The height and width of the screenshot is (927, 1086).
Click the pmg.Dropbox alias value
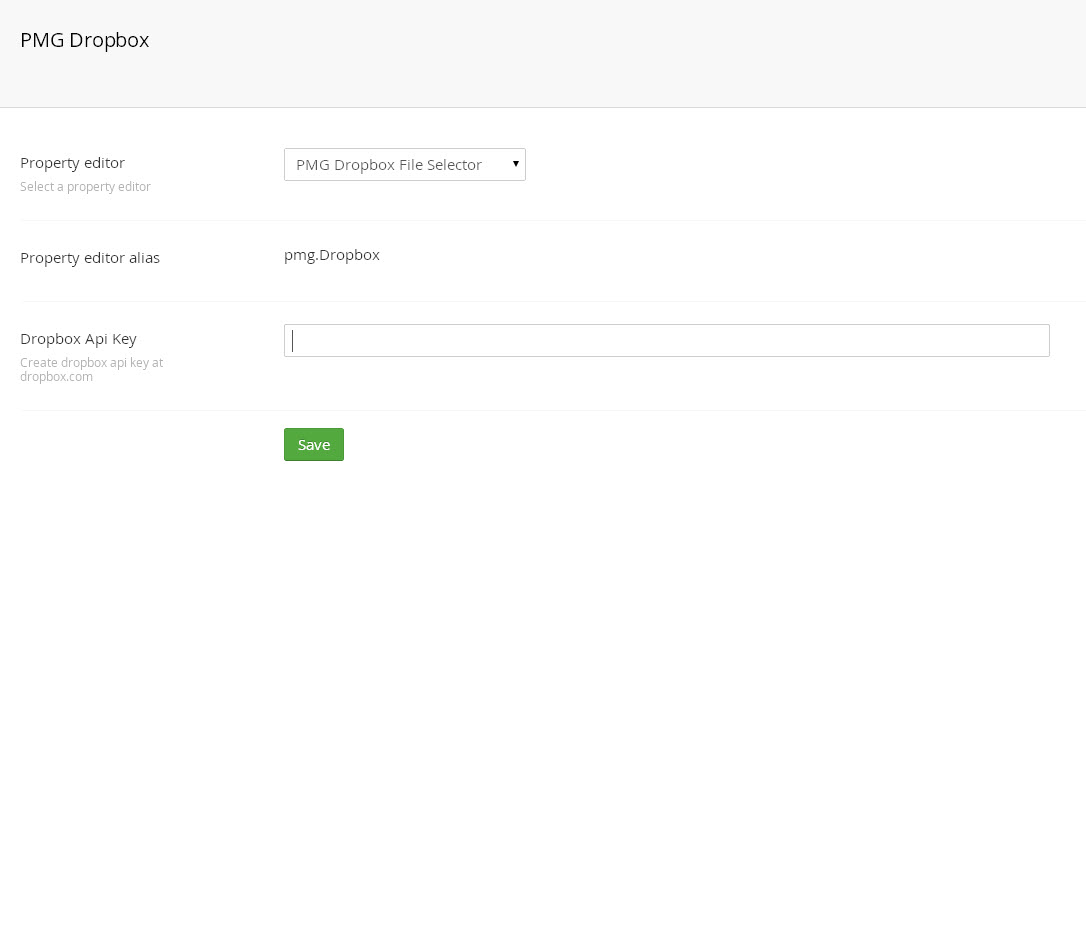(x=332, y=255)
